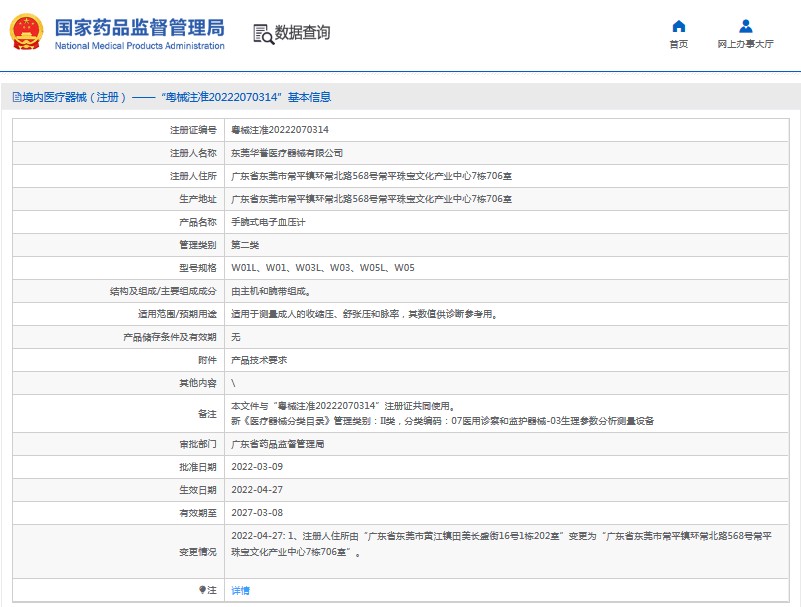Click the model spec W01L、W01 cell

[x=322, y=268]
